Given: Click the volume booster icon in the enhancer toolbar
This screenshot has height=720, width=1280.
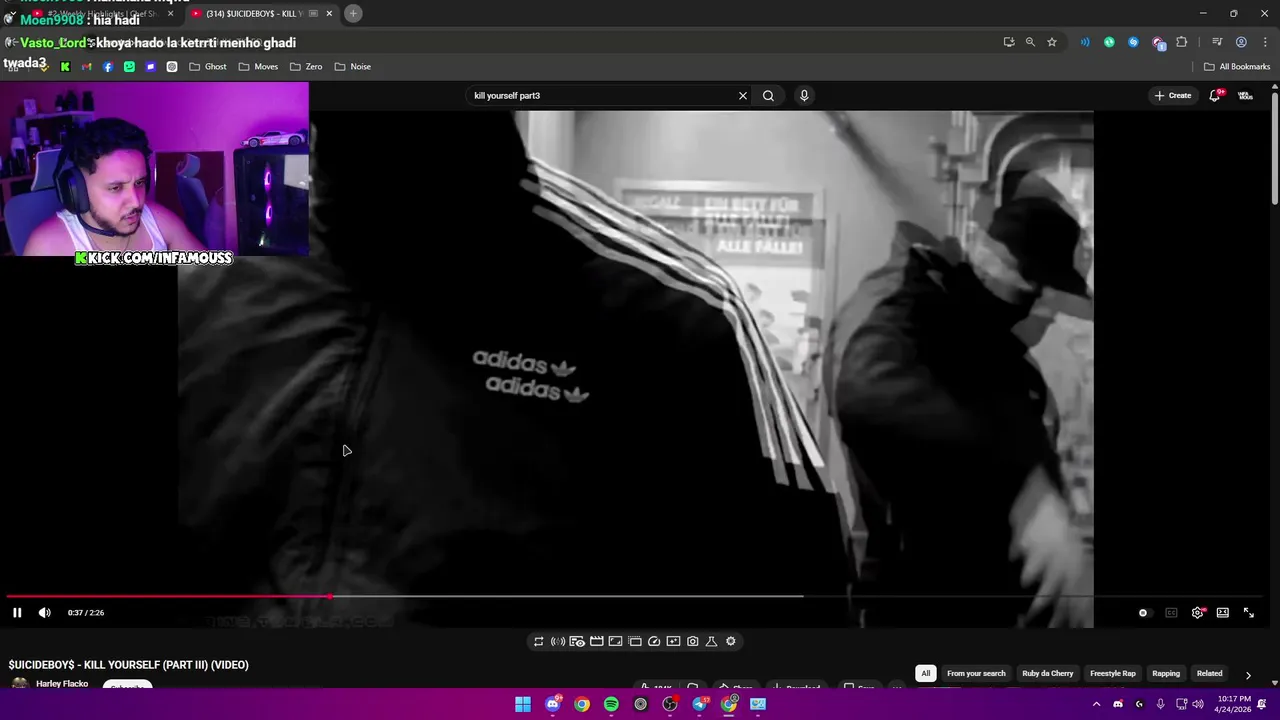Looking at the screenshot, I should (x=558, y=641).
